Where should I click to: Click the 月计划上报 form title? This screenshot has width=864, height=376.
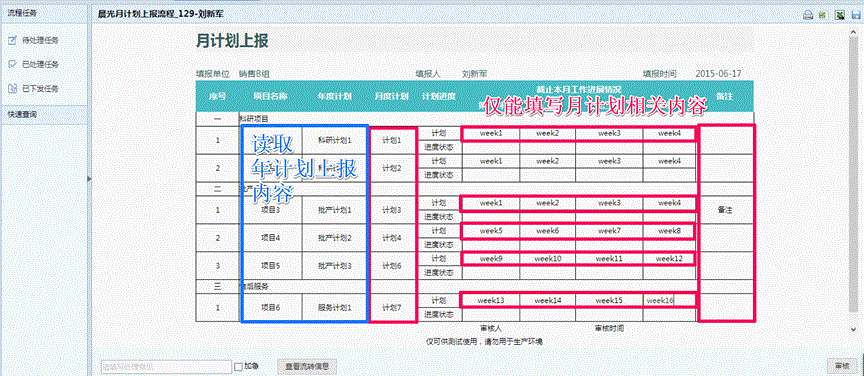(233, 41)
